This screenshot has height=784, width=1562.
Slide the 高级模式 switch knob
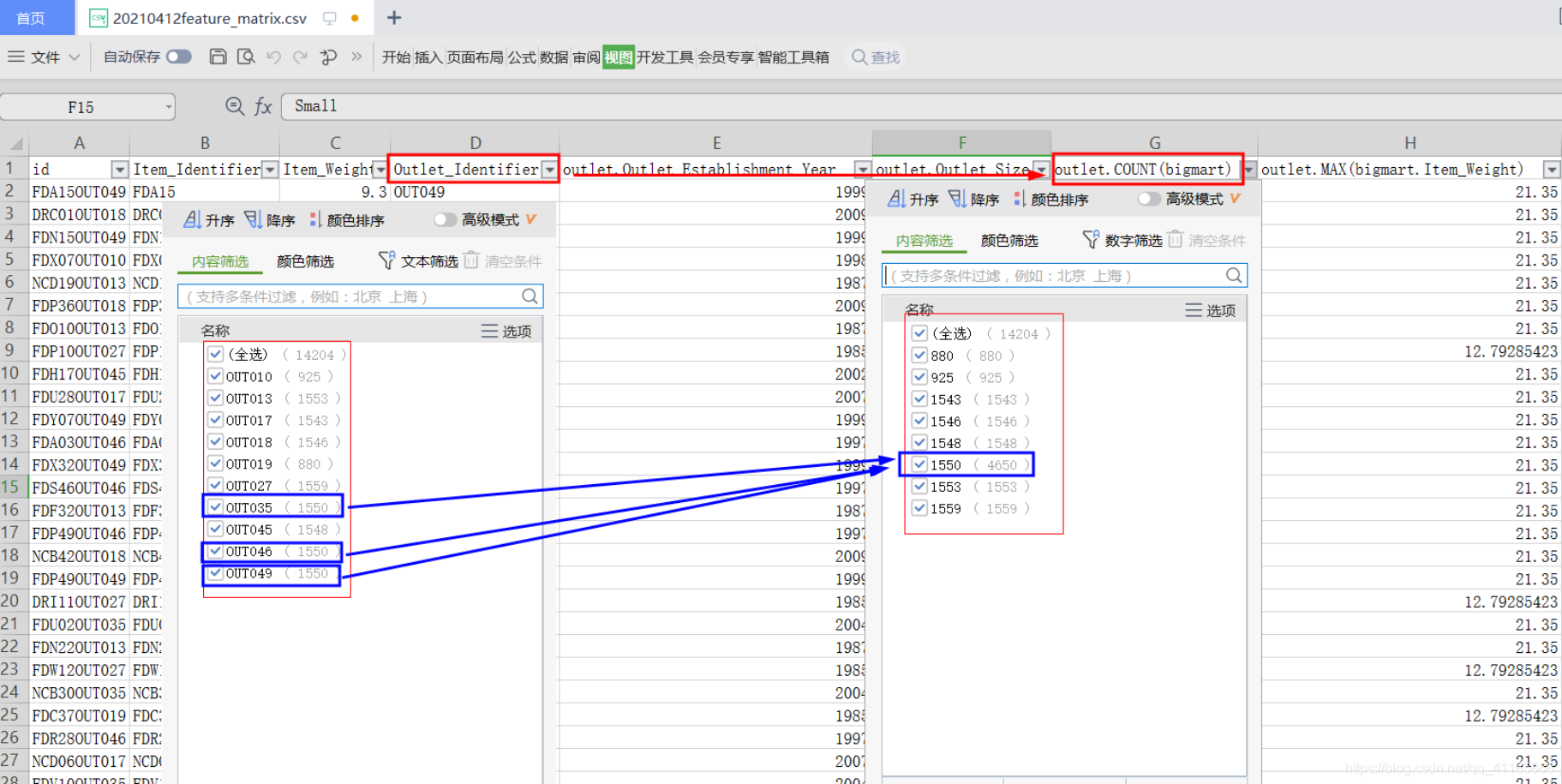tap(440, 219)
